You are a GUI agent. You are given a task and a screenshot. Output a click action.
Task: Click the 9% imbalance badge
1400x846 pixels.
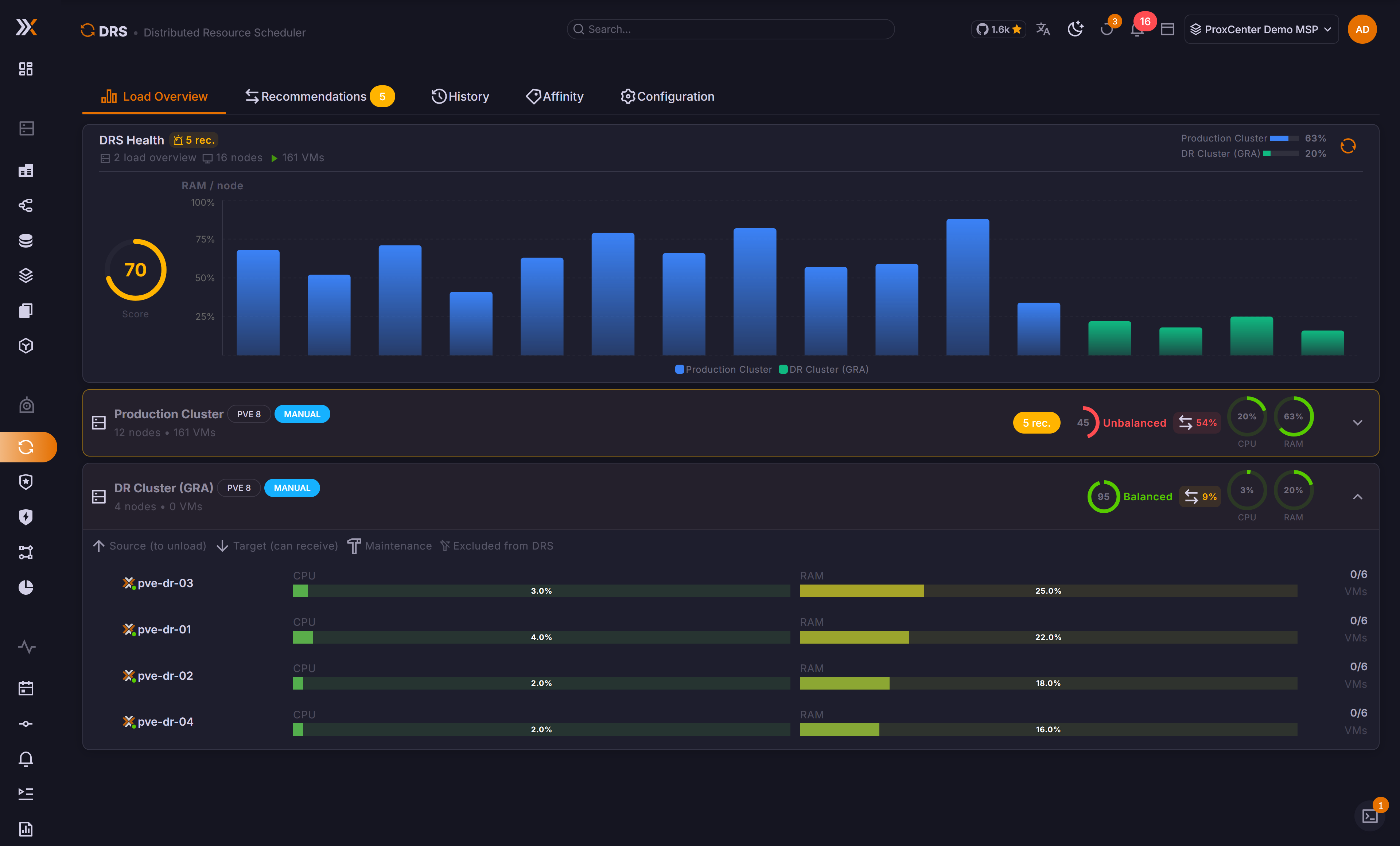click(1199, 497)
